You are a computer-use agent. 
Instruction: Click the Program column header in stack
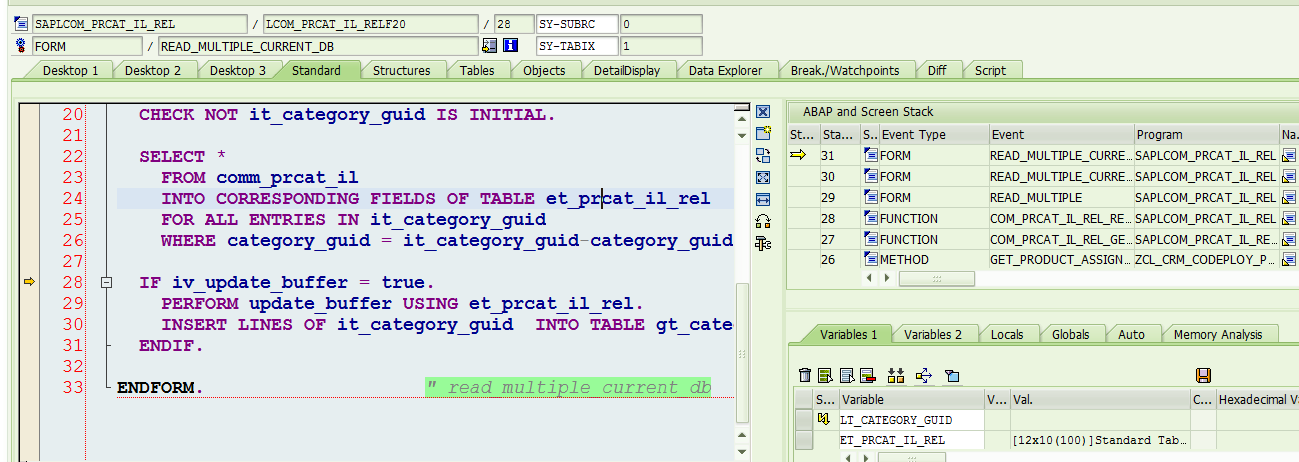click(x=1205, y=134)
